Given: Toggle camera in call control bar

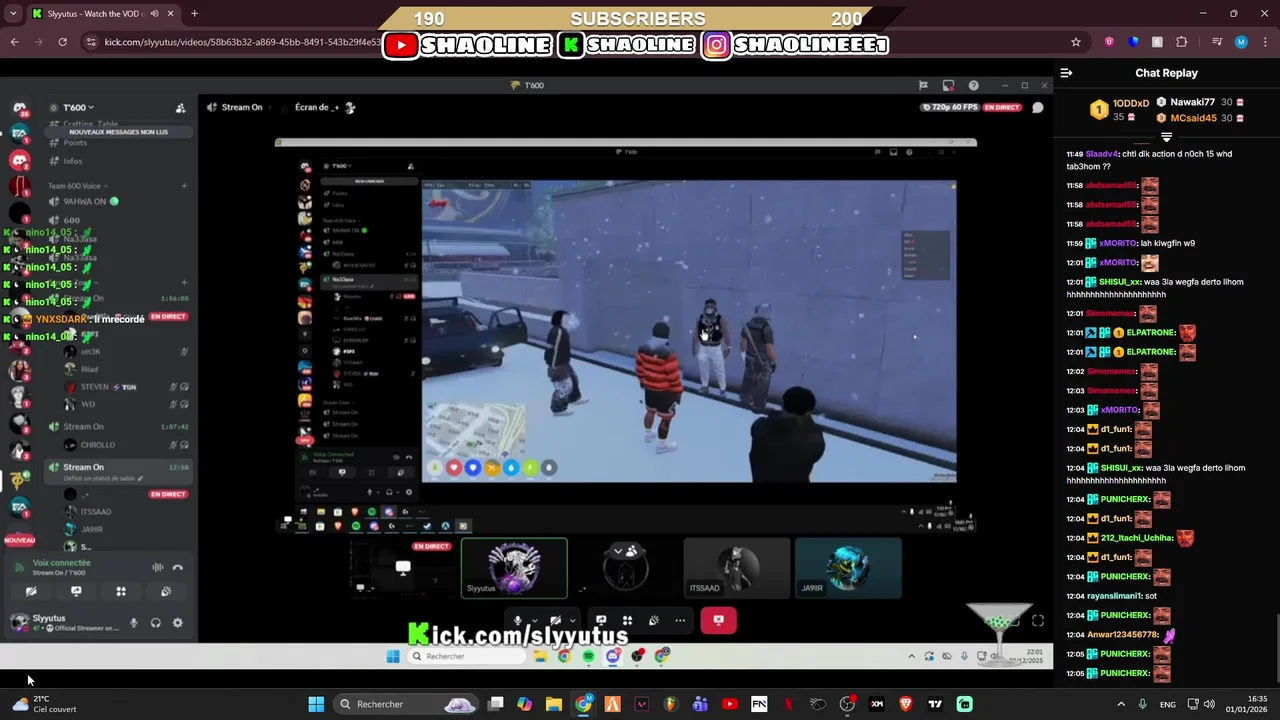Looking at the screenshot, I should click(x=556, y=620).
